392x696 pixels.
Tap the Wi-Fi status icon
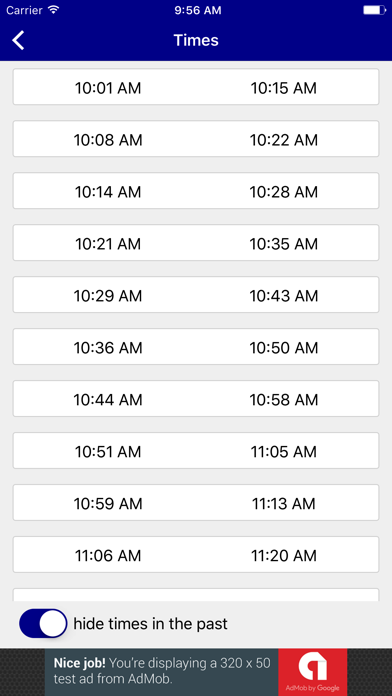(x=54, y=10)
